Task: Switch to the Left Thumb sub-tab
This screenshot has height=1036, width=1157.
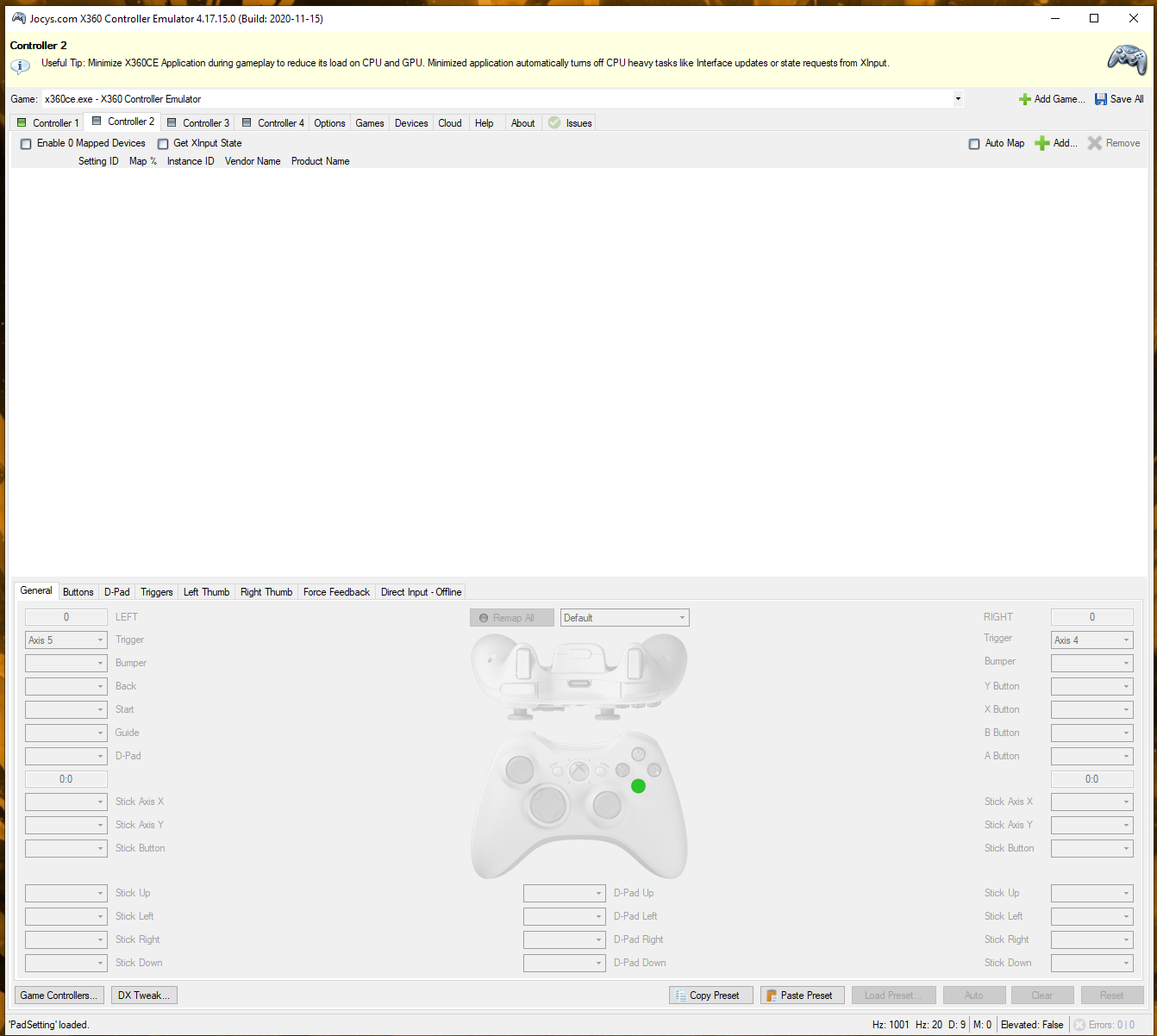Action: click(206, 592)
